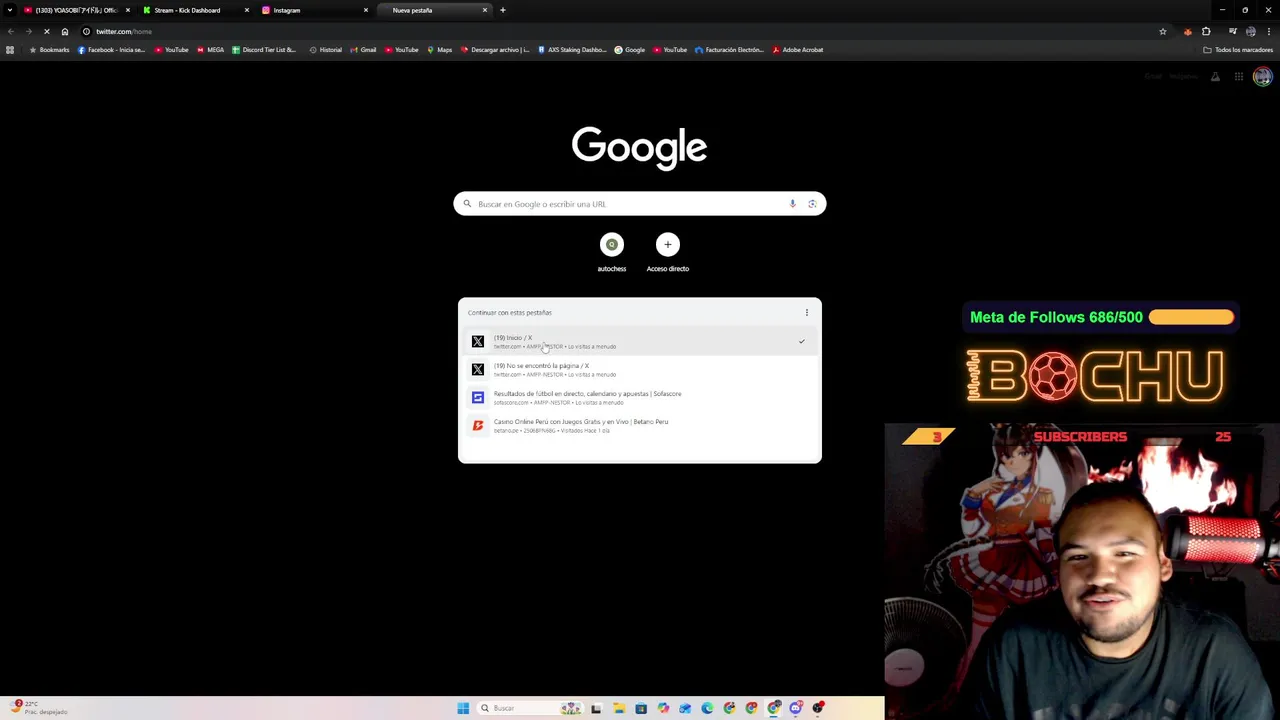Open Microsoft Edge from taskbar
The image size is (1280, 720).
coord(707,708)
